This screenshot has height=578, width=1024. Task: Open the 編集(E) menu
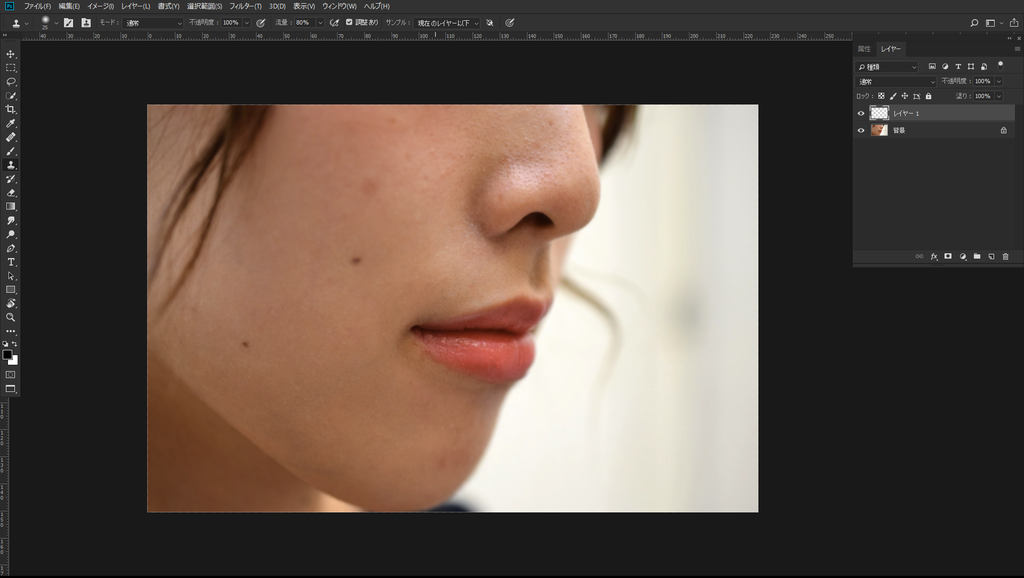69,6
